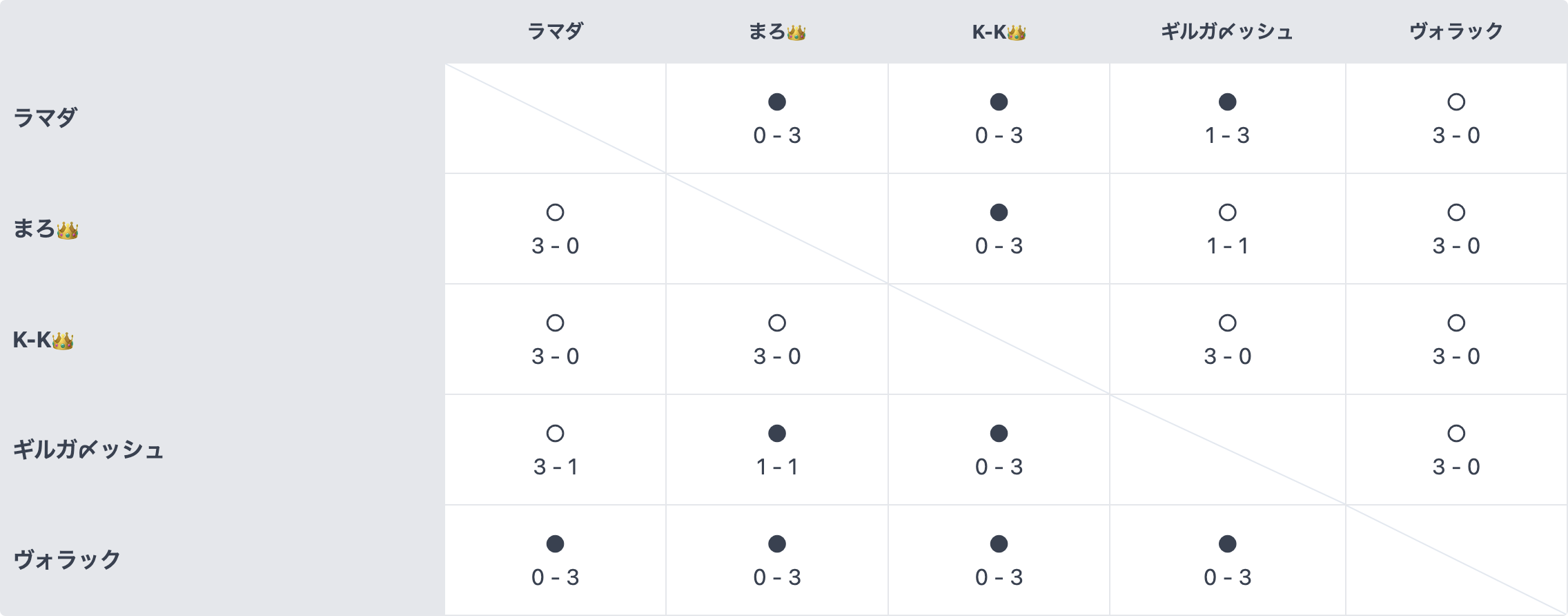The height and width of the screenshot is (616, 1568).
Task: Click the loss dot for ギルガメッシュ vs K-K
Action: pos(999,434)
